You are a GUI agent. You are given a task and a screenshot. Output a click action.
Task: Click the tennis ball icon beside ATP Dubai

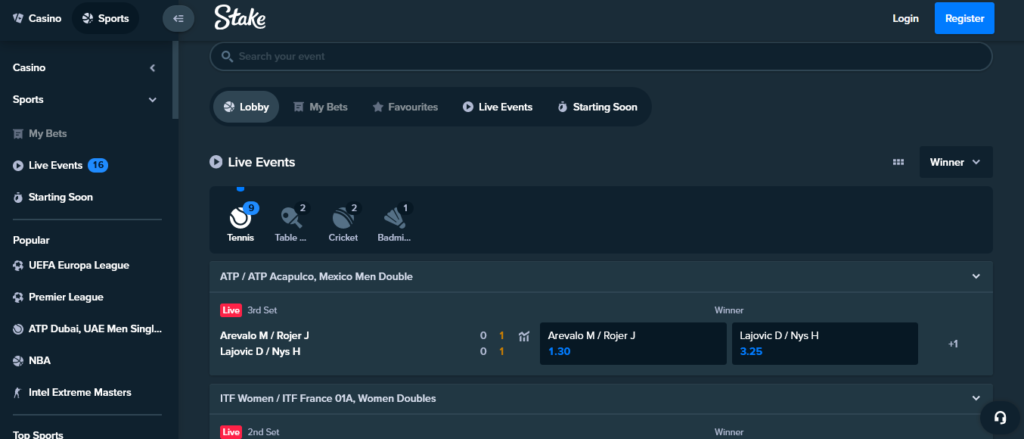(18, 330)
